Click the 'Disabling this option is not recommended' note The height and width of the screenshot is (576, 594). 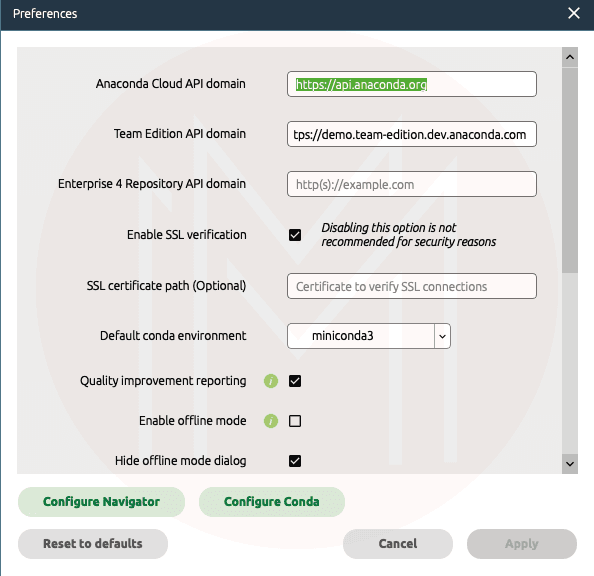click(408, 235)
